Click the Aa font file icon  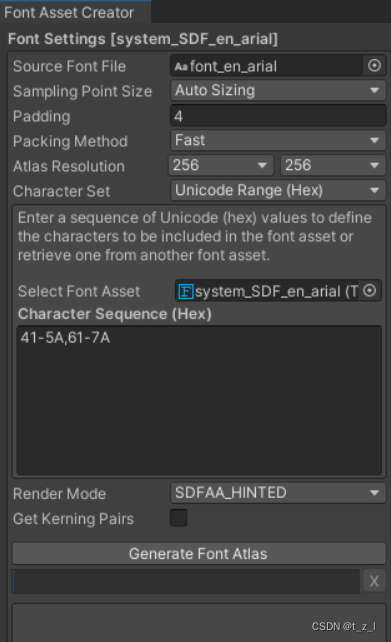point(181,66)
